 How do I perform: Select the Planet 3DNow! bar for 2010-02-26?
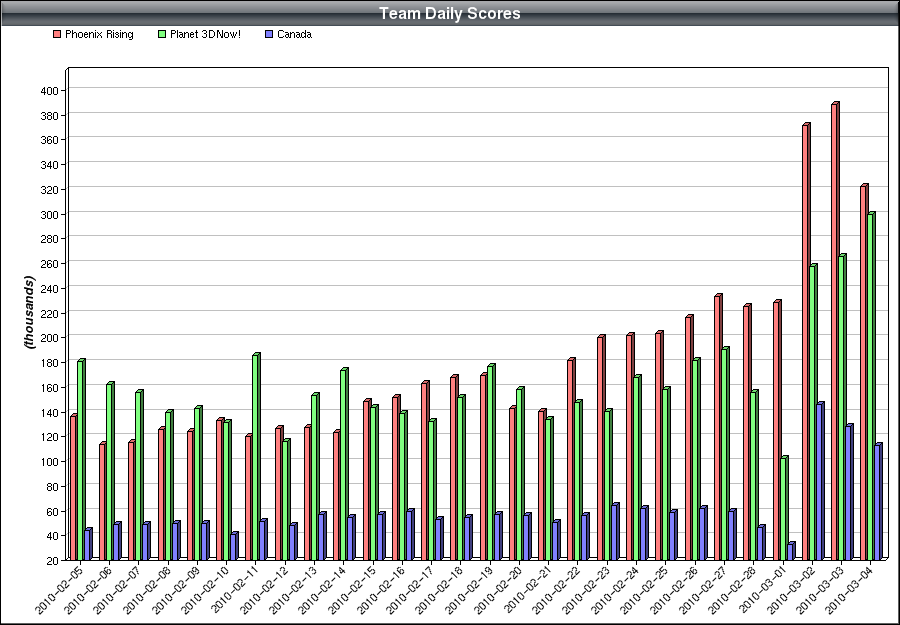coord(696,460)
